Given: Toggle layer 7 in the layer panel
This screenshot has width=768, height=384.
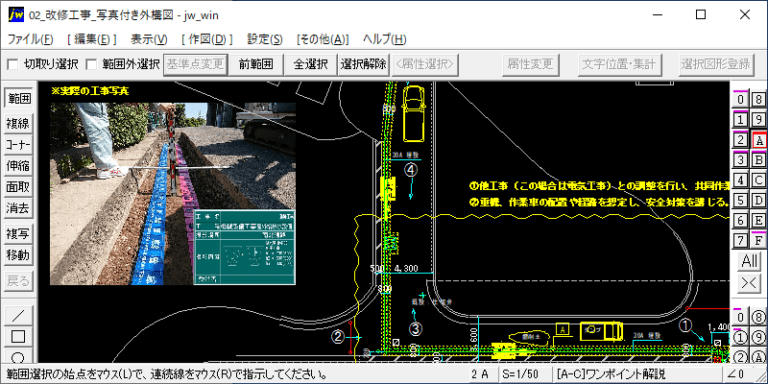Looking at the screenshot, I should point(741,240).
